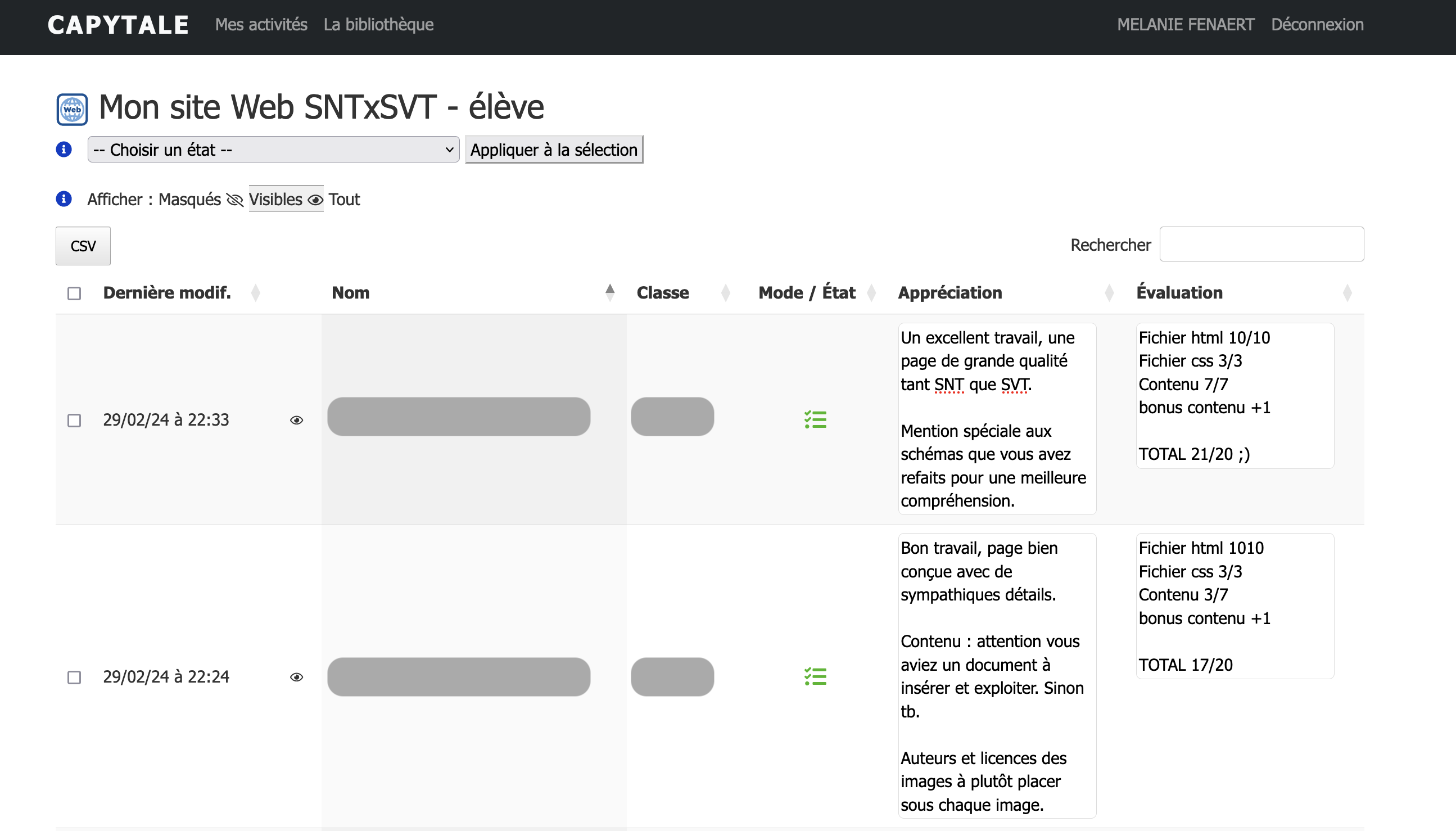This screenshot has width=1456, height=831.
Task: Click the Web activity icon beside title
Action: (72, 109)
